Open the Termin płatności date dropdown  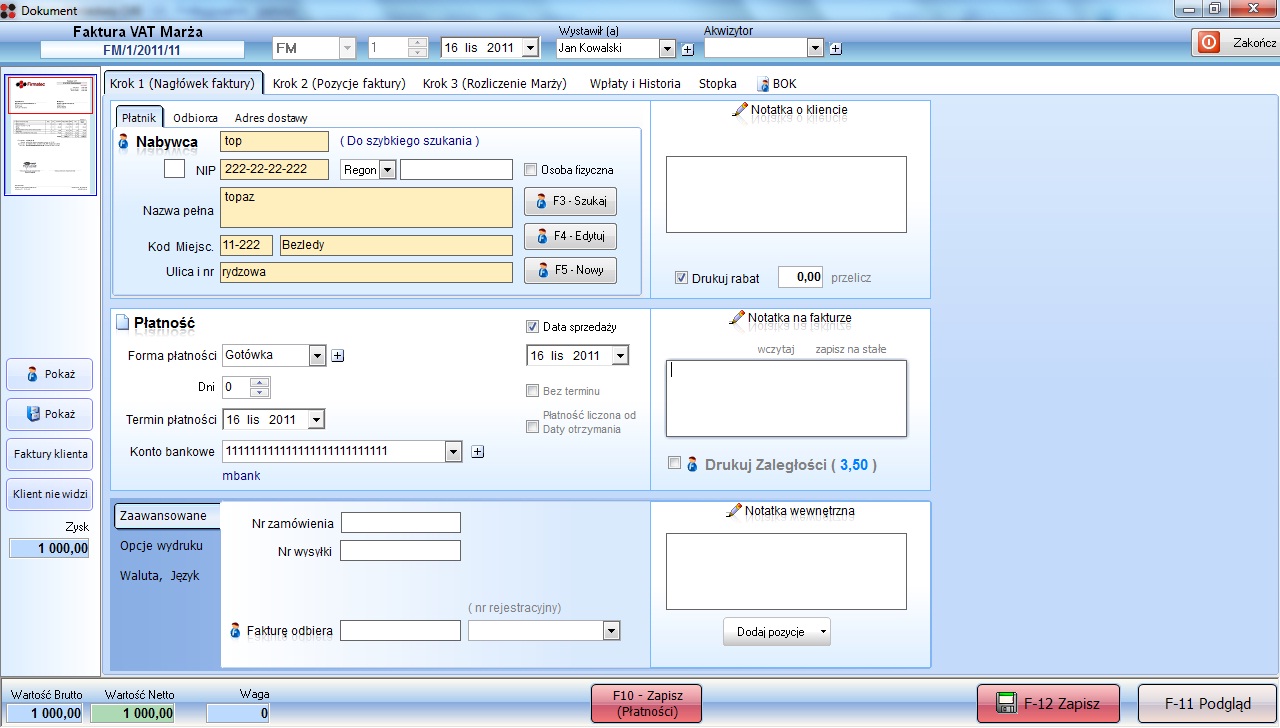point(316,420)
